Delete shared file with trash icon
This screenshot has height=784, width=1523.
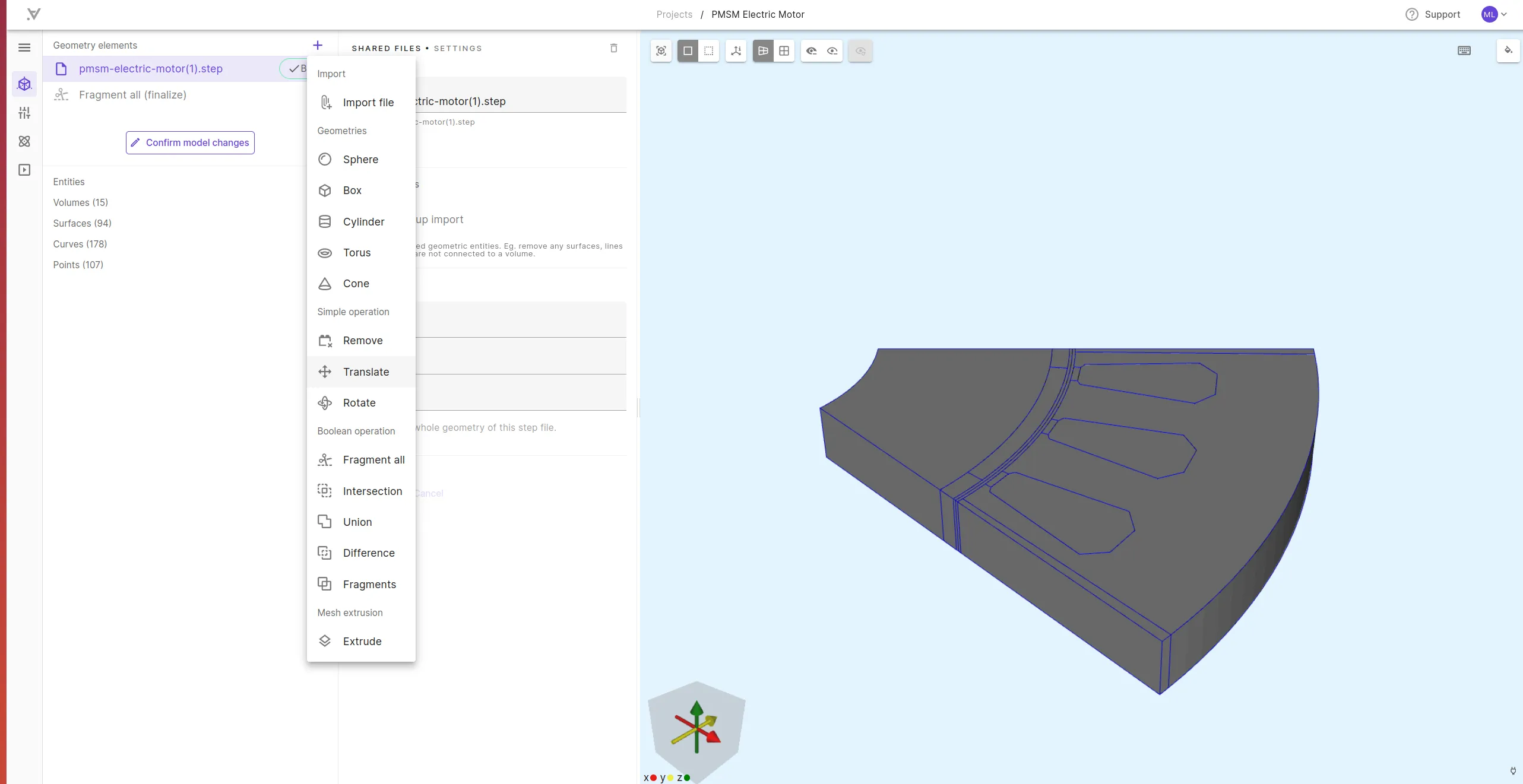pos(614,48)
